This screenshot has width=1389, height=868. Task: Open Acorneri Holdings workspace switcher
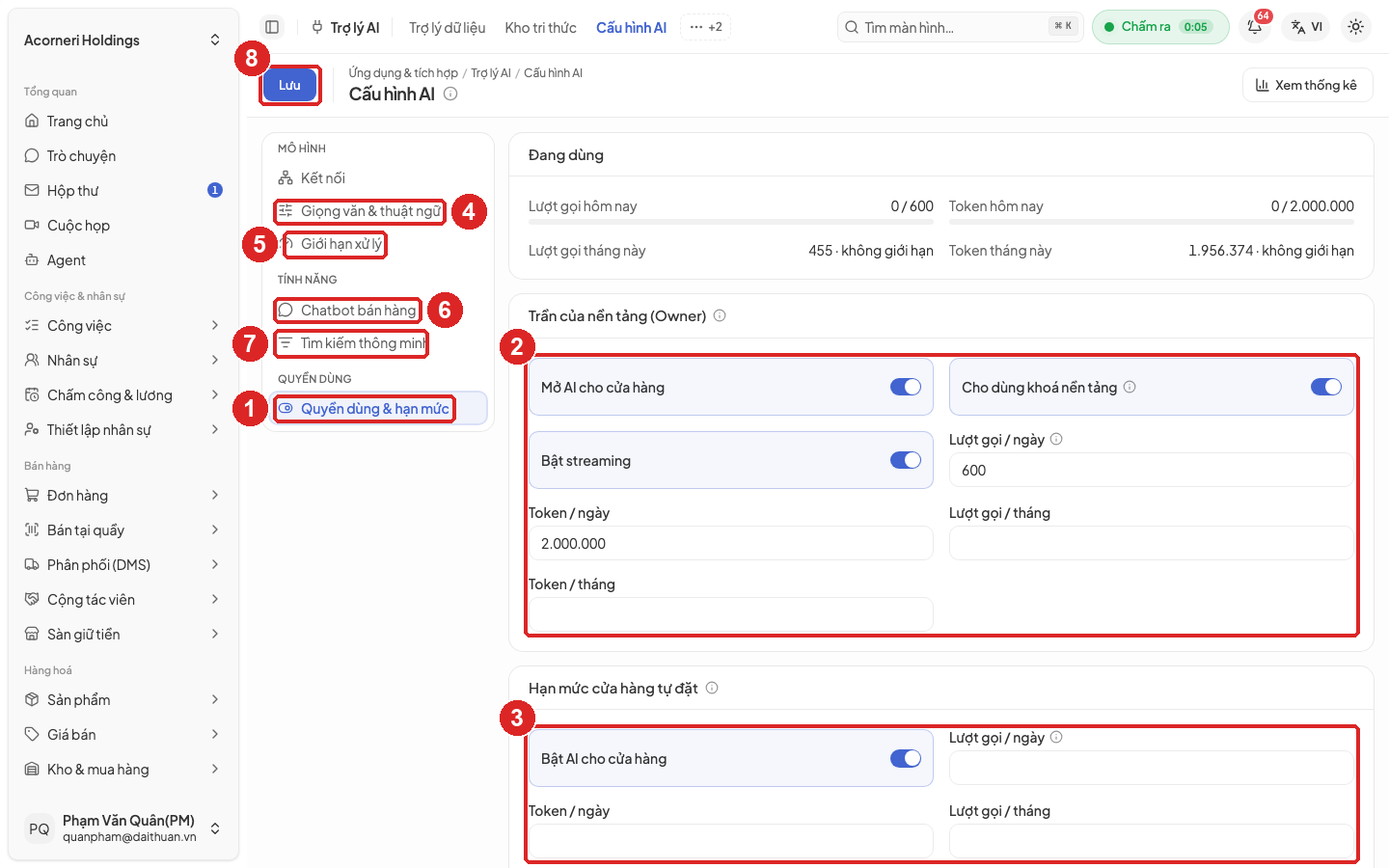pyautogui.click(x=123, y=41)
